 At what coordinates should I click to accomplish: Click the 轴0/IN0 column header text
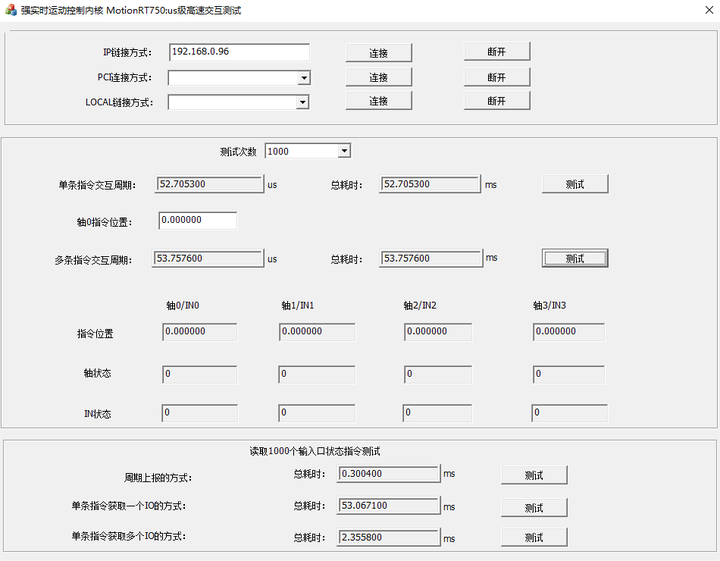[x=183, y=305]
